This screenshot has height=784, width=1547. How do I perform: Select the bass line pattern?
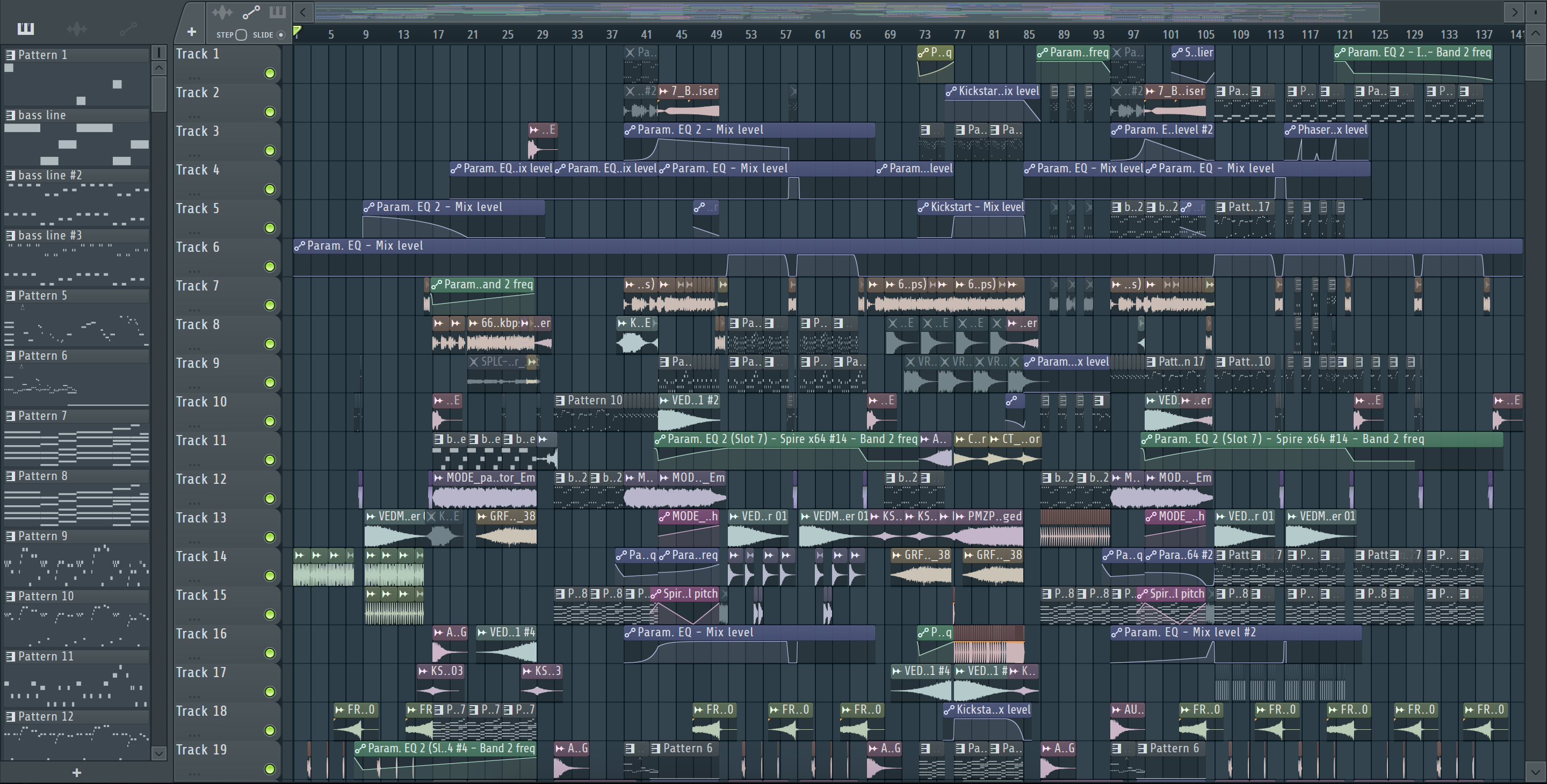pyautogui.click(x=77, y=115)
